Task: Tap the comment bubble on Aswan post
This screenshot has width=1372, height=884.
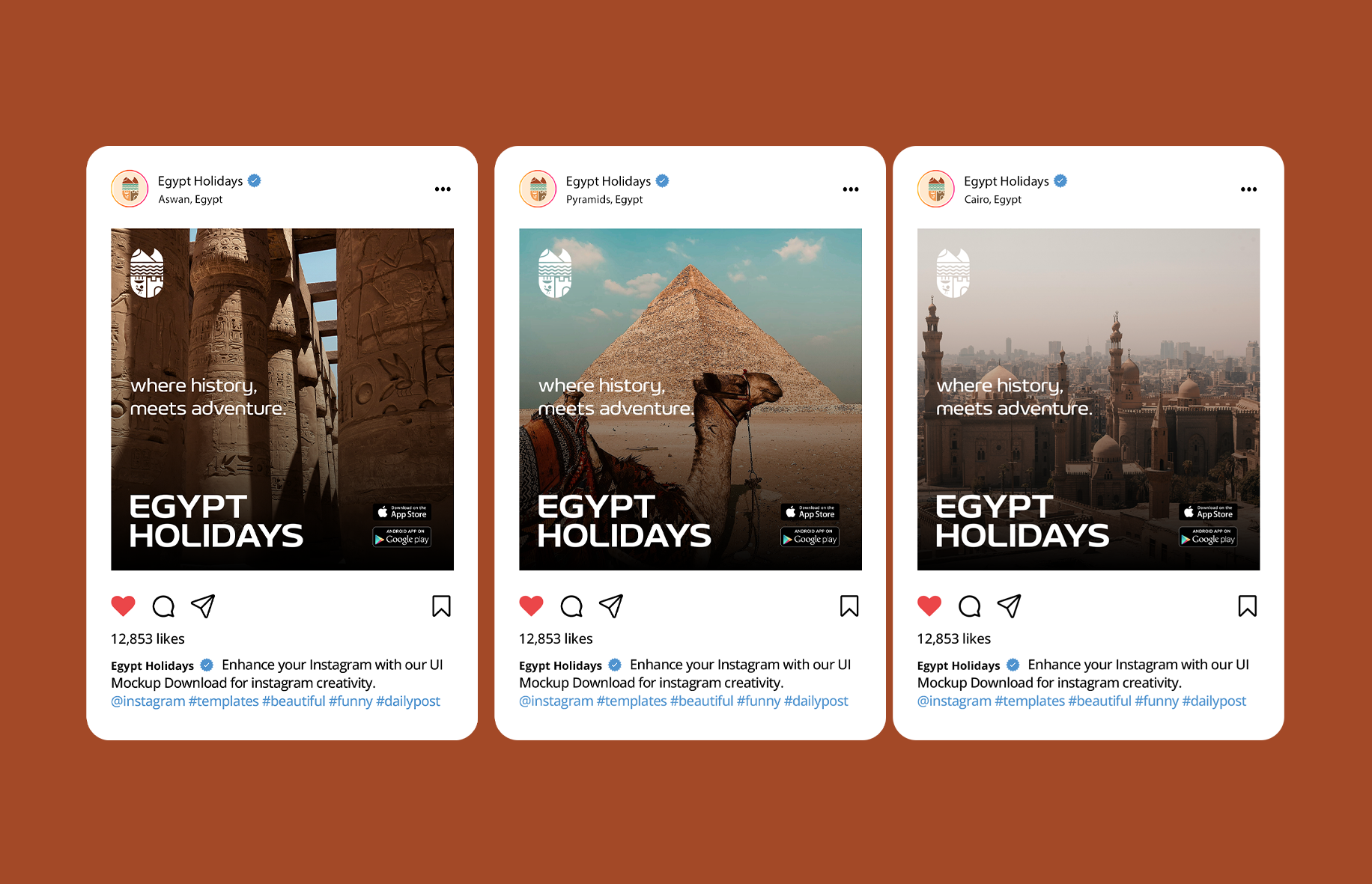Action: point(163,606)
